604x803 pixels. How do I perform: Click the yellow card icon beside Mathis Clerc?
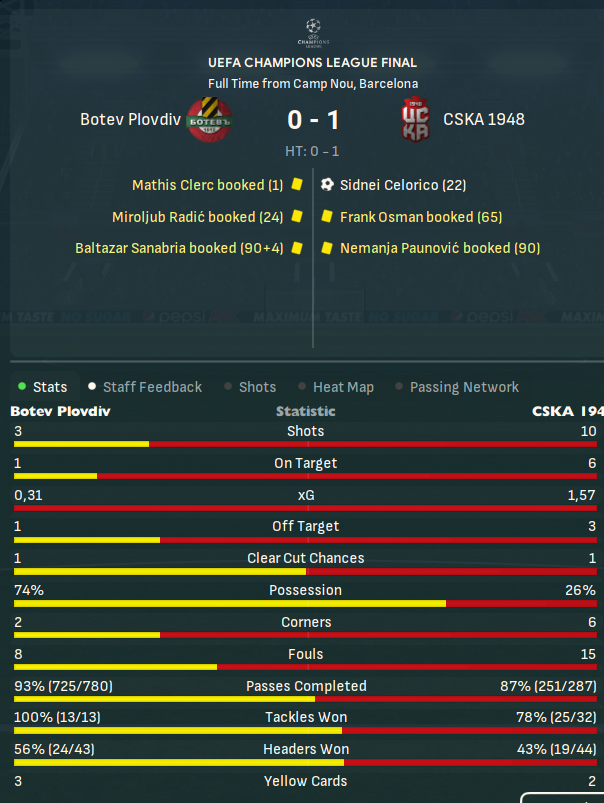click(x=297, y=184)
